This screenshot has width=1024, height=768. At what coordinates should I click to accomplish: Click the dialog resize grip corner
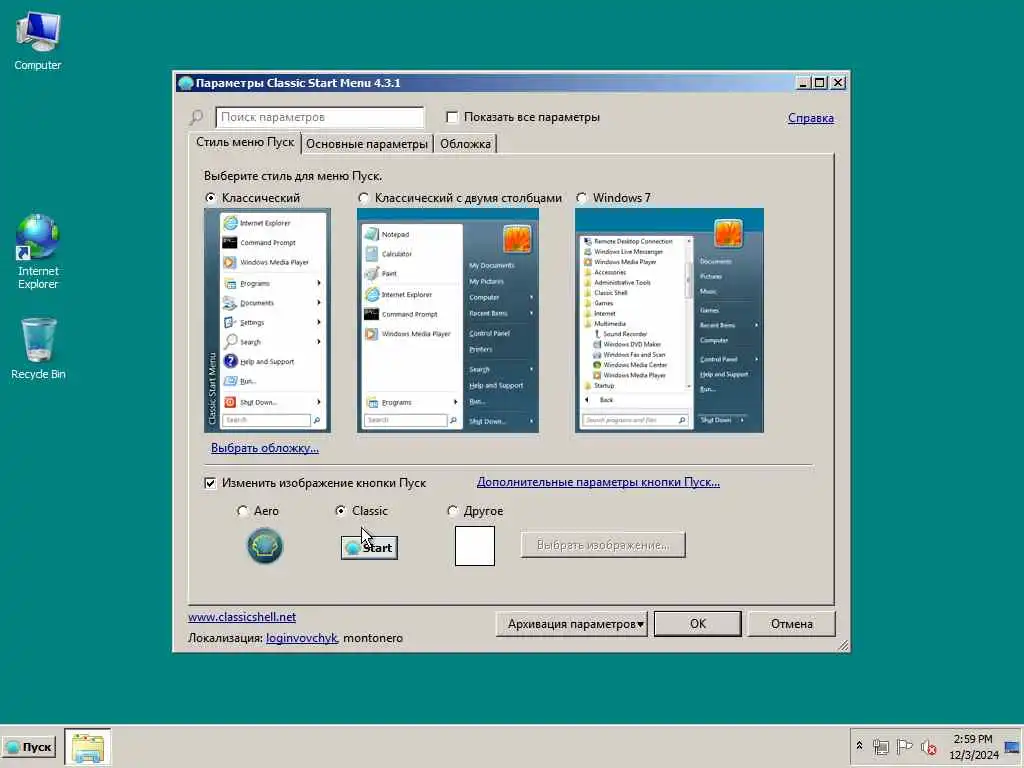pyautogui.click(x=843, y=645)
